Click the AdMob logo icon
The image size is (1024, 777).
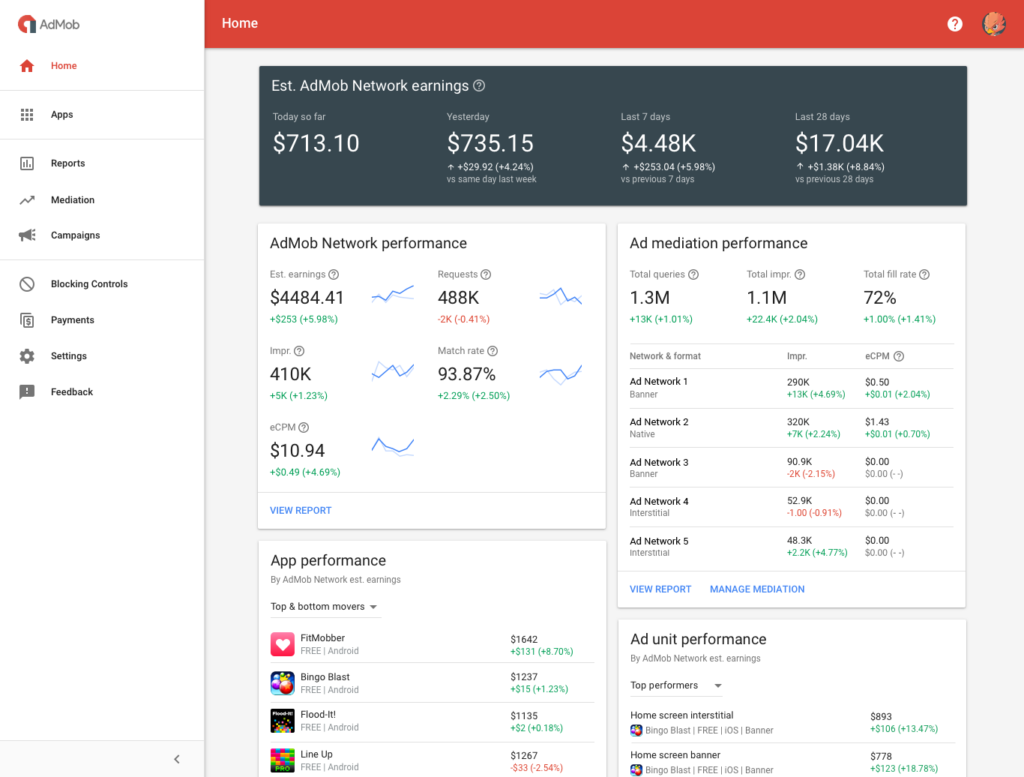click(27, 24)
